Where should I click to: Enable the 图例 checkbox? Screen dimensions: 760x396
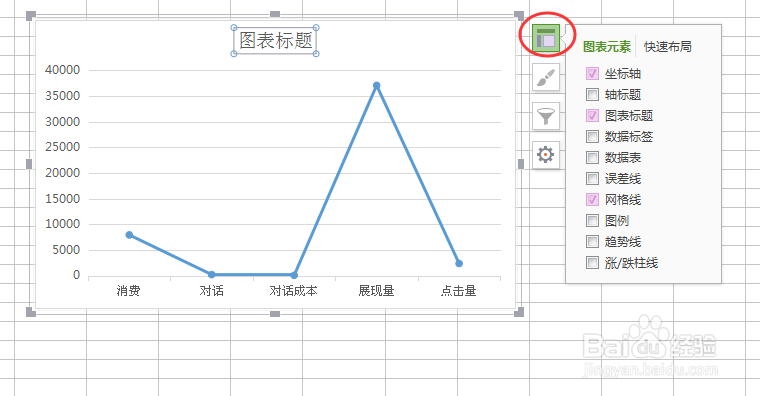tap(592, 221)
